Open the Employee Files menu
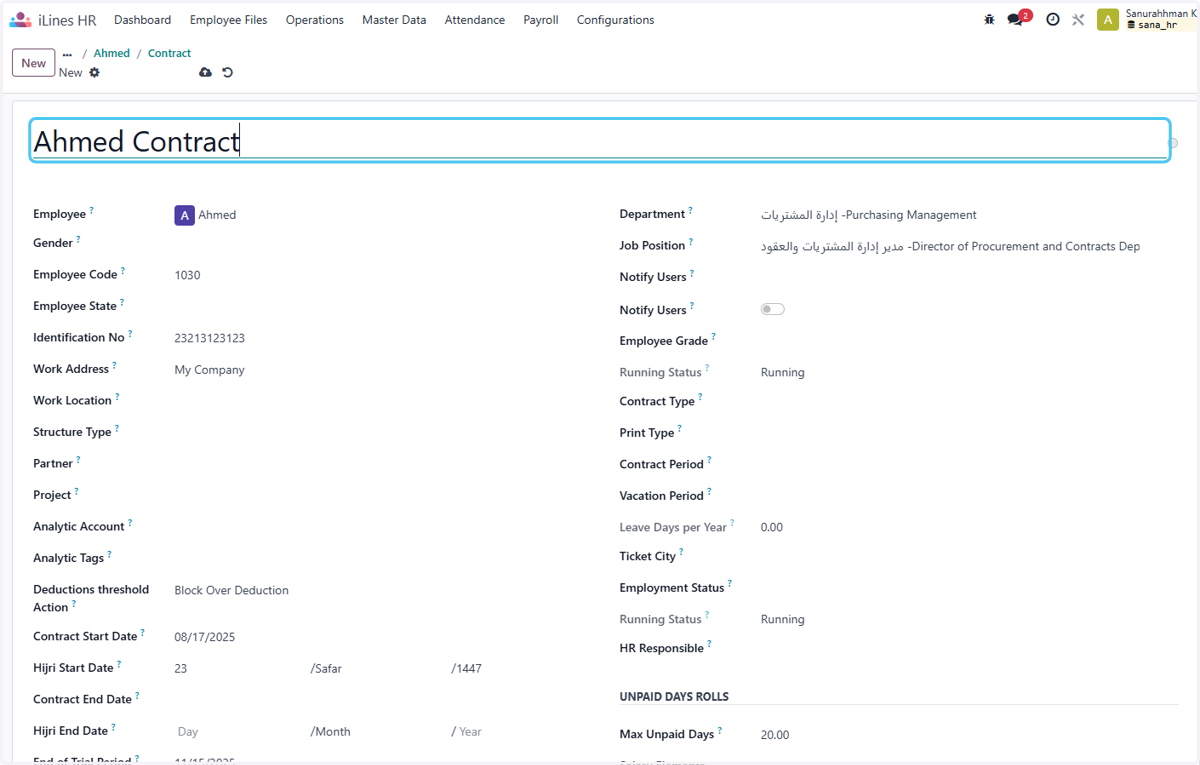 coord(228,20)
